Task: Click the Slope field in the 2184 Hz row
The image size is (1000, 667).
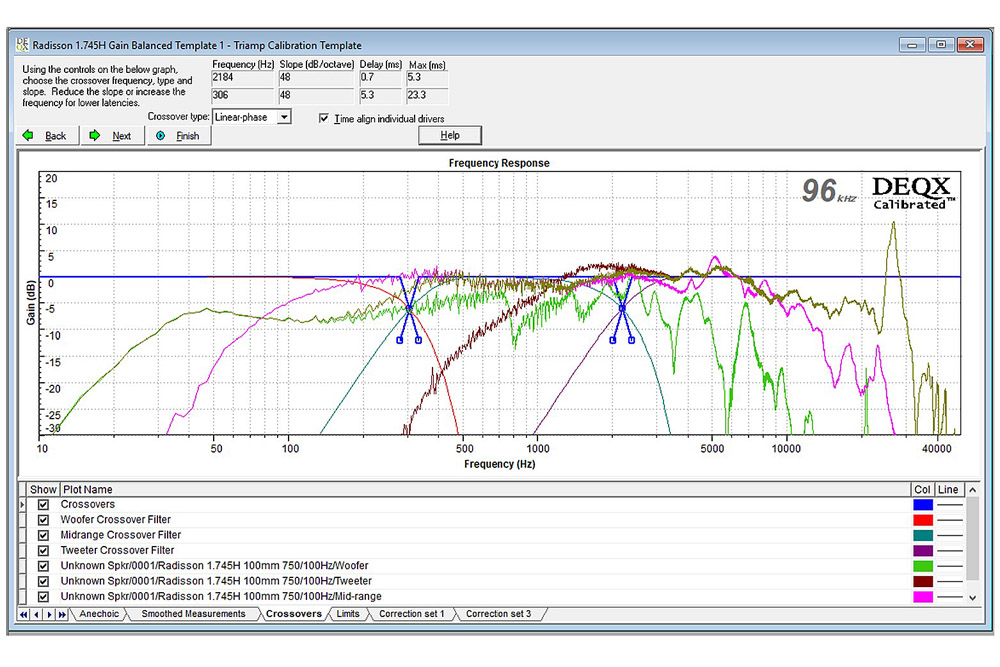Action: (316, 78)
